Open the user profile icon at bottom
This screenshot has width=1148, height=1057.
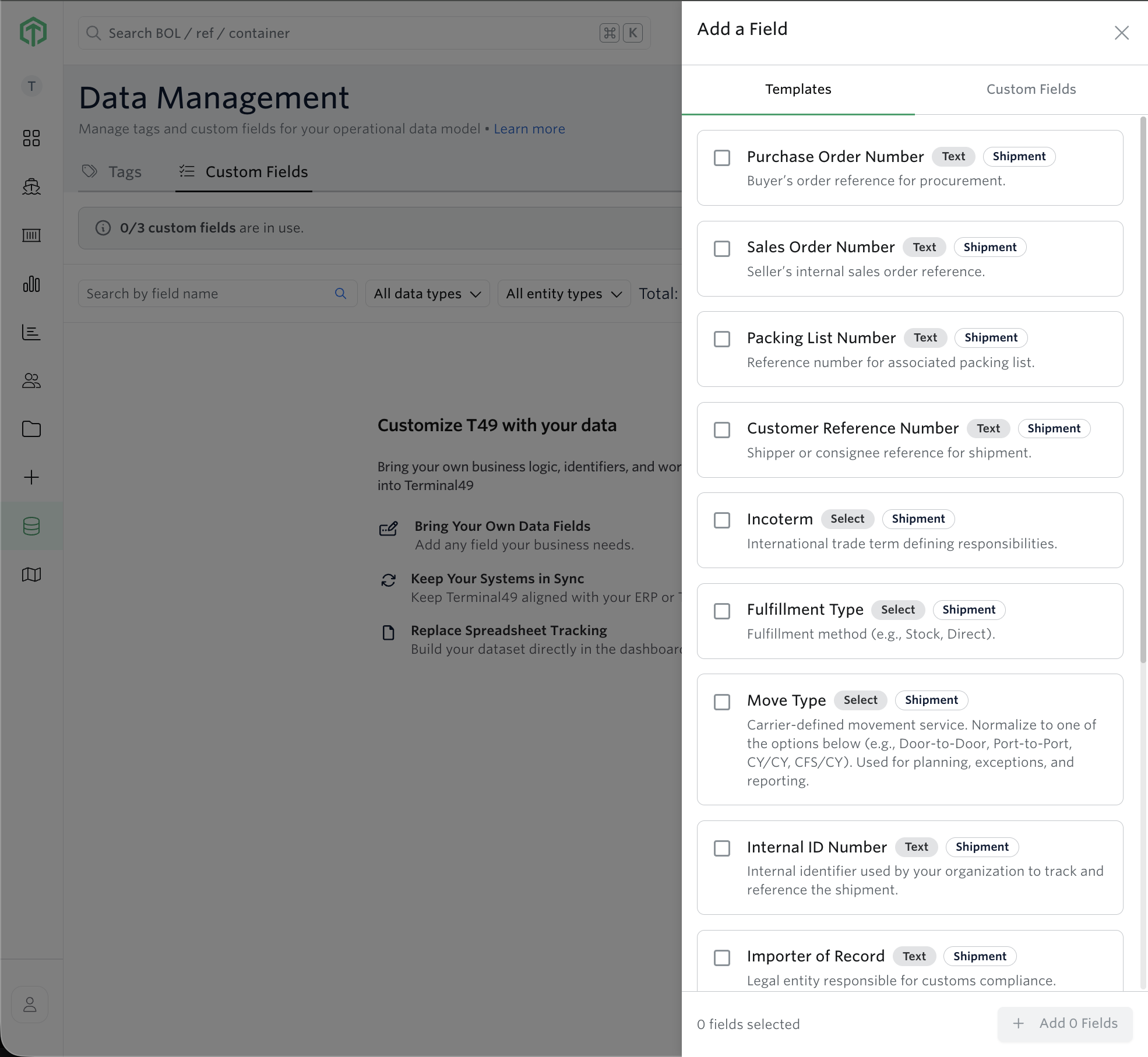[30, 1005]
